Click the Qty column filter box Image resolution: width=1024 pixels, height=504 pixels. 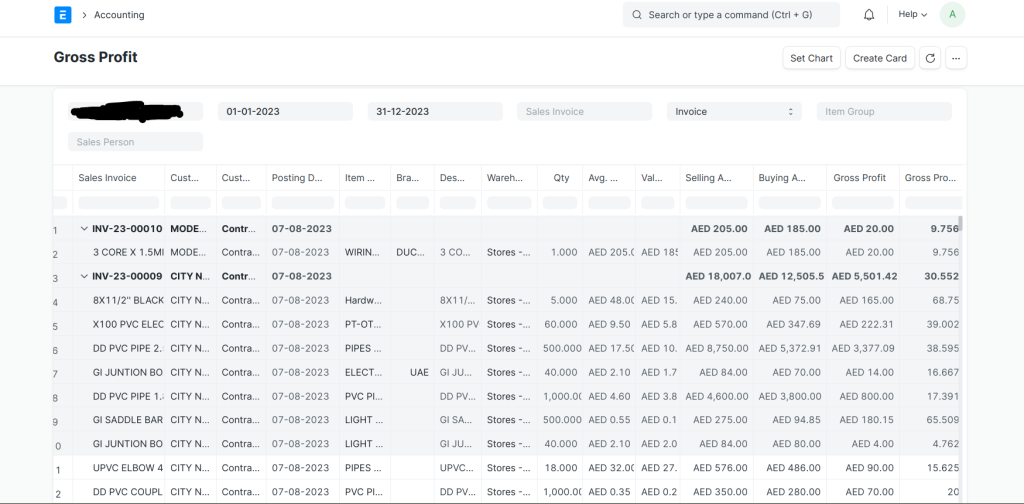tap(560, 203)
